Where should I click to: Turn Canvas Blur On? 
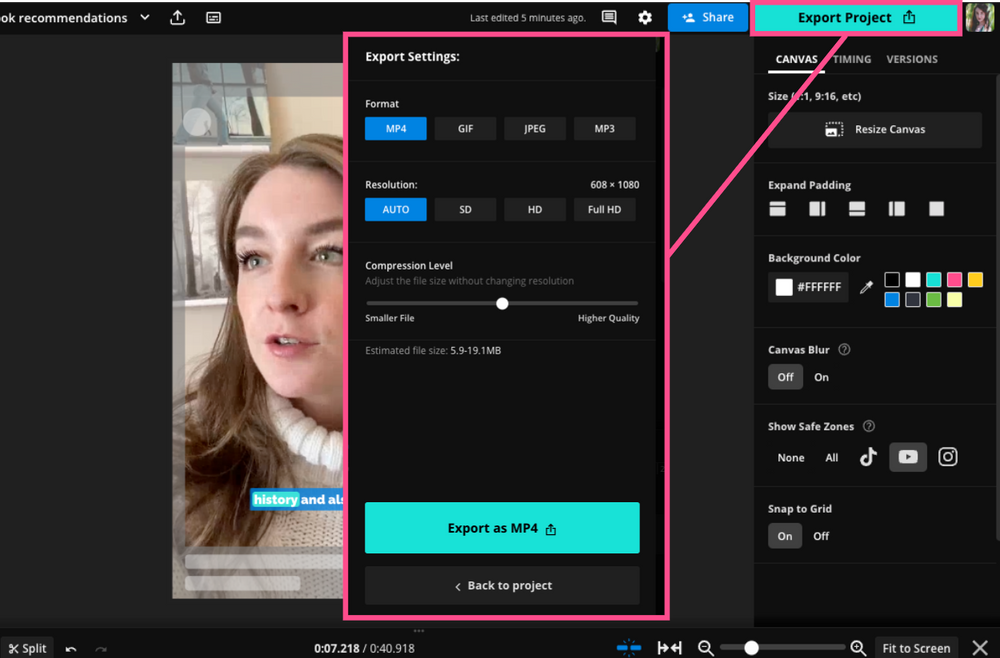tap(821, 377)
